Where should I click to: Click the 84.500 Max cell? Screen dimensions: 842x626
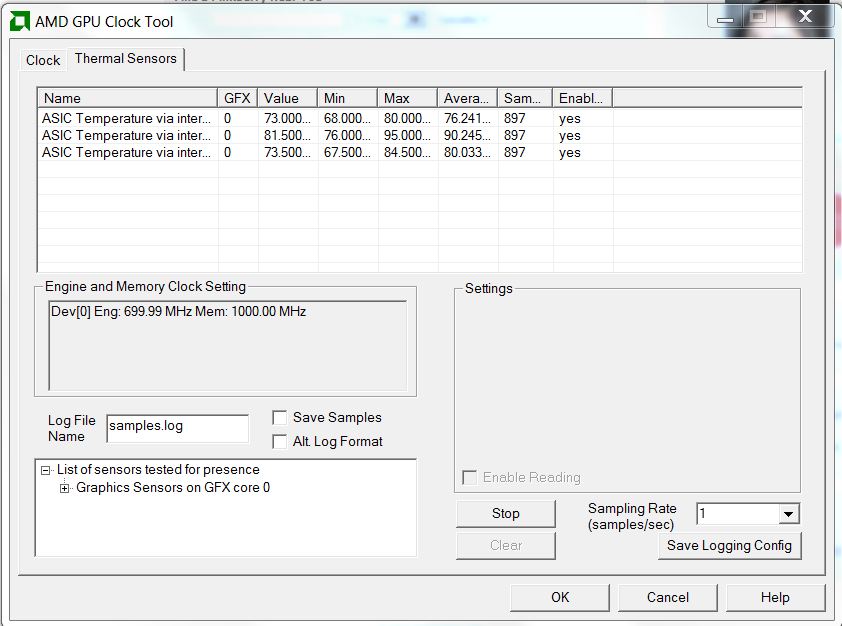click(408, 152)
